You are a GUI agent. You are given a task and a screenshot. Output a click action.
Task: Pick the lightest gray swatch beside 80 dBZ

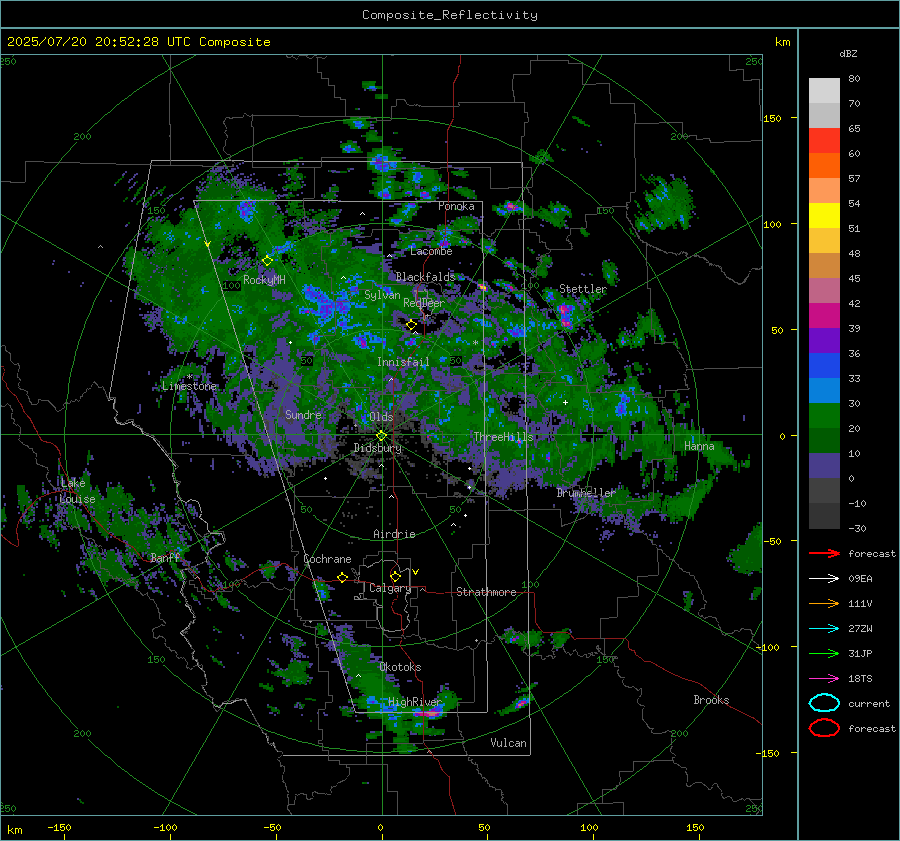824,91
